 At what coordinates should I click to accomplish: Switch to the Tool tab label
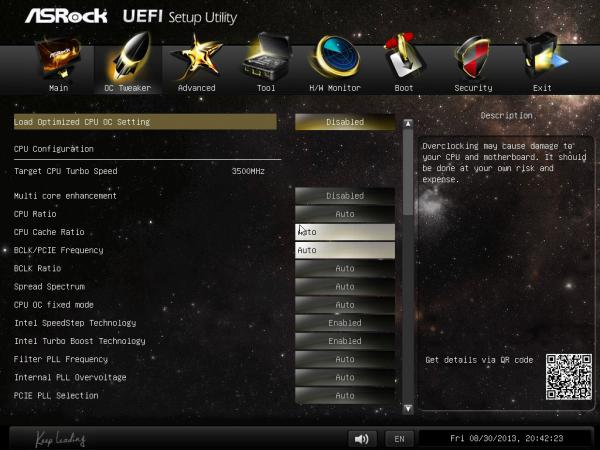pos(266,88)
